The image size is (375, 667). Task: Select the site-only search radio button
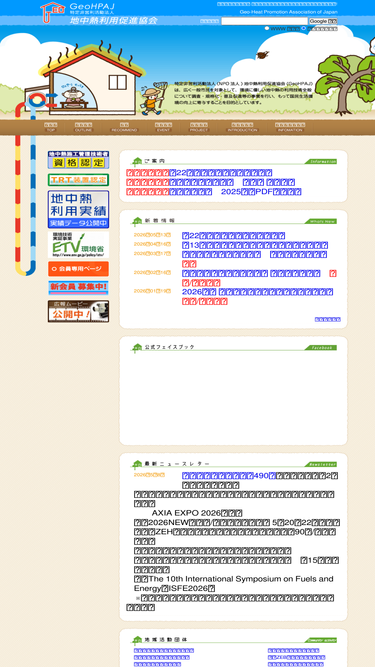point(304,29)
